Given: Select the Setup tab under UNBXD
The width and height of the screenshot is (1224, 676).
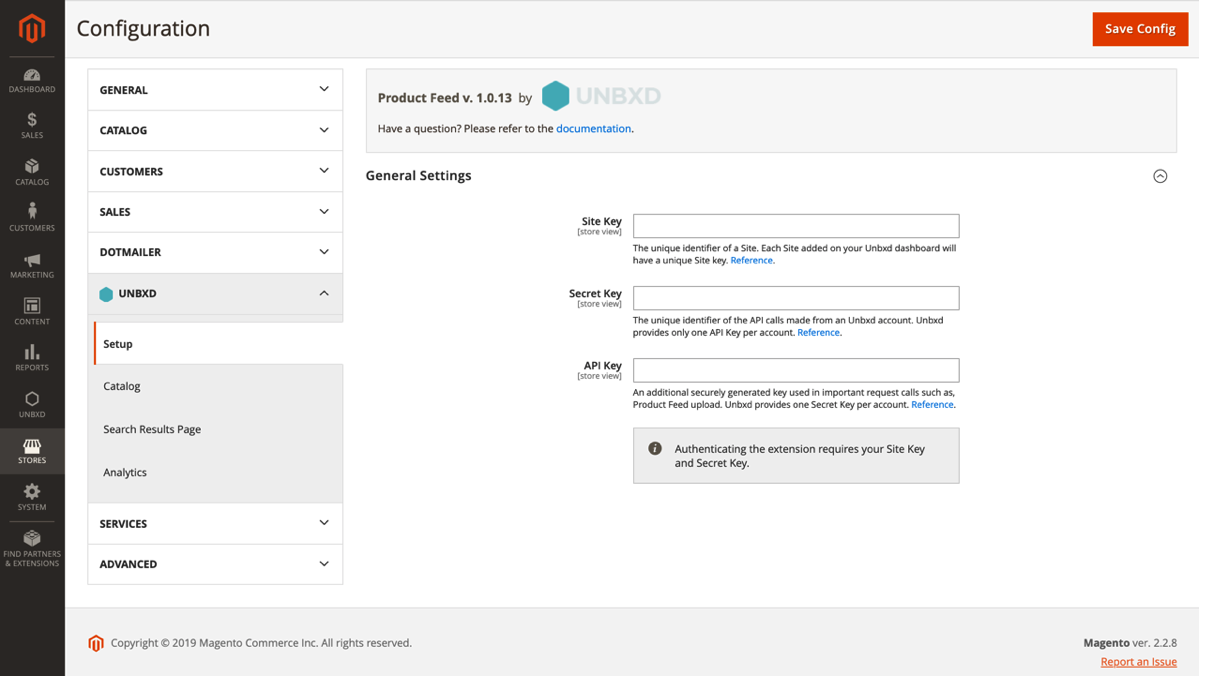Looking at the screenshot, I should 218,344.
